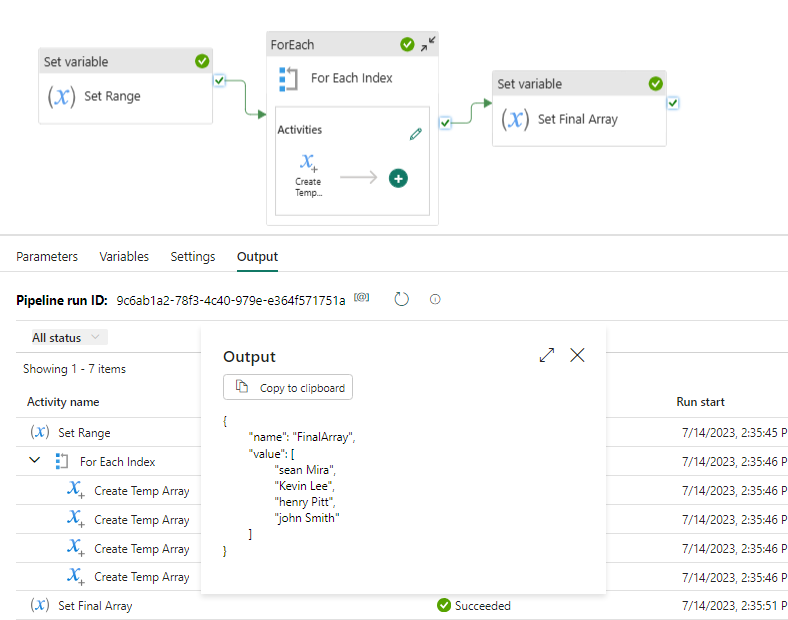The height and width of the screenshot is (620, 788).
Task: Click "FinalArray" name in output JSON
Action: (324, 437)
